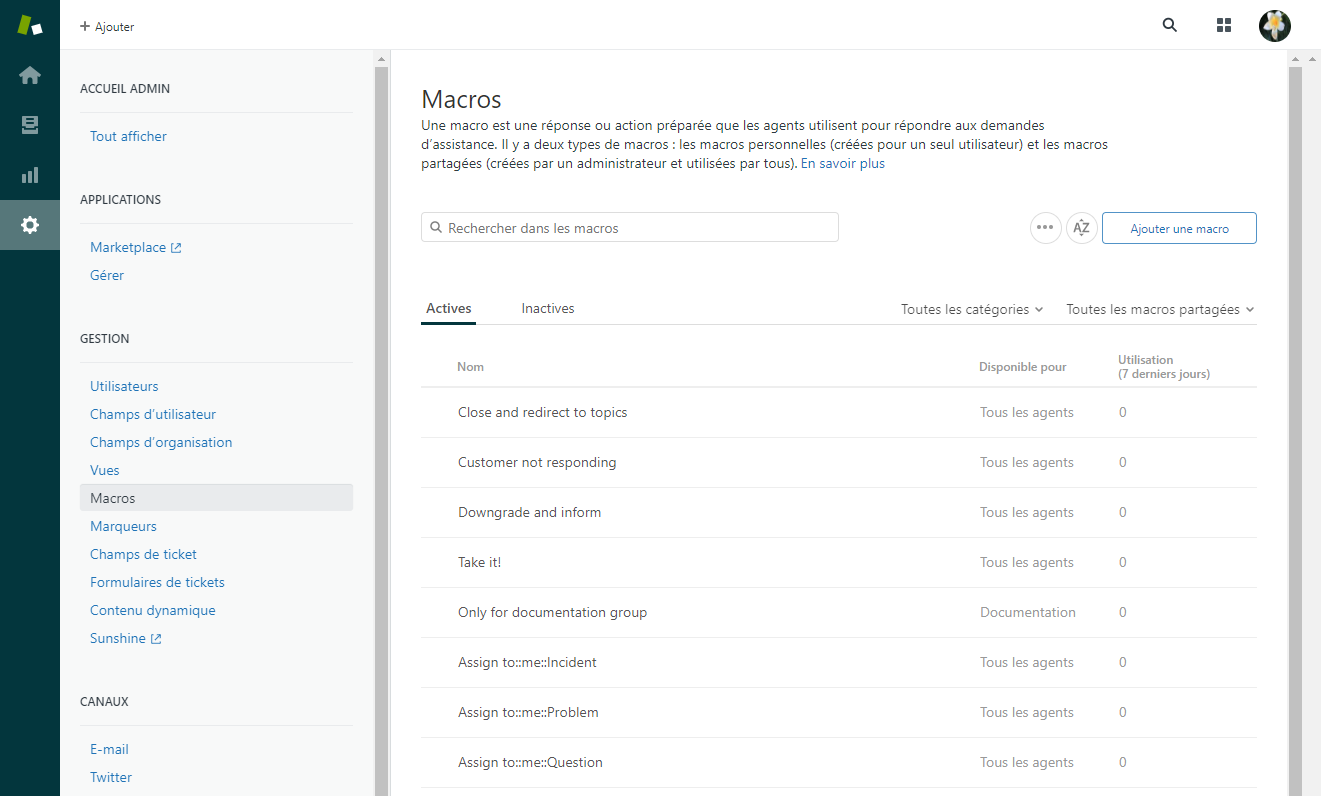The image size is (1321, 796).
Task: Expand Toutes les catégories dropdown
Action: [971, 310]
